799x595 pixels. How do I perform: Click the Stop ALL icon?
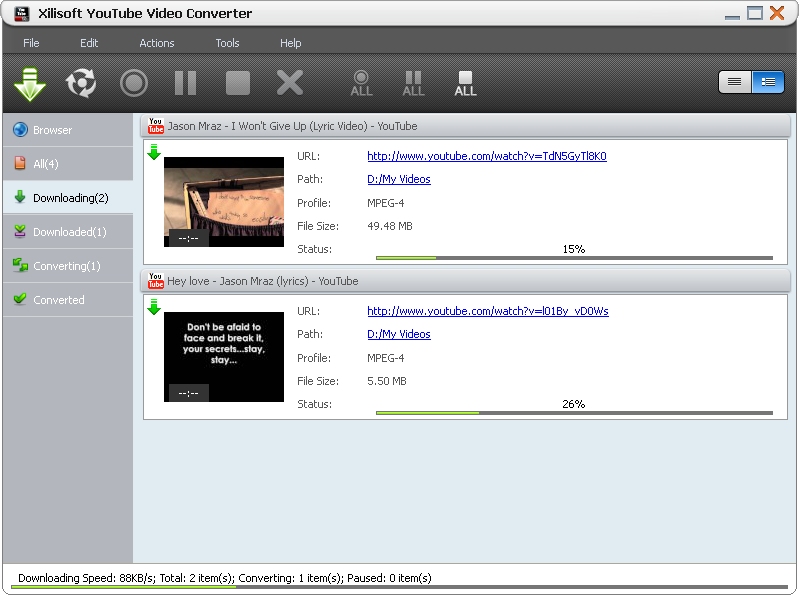tap(465, 84)
